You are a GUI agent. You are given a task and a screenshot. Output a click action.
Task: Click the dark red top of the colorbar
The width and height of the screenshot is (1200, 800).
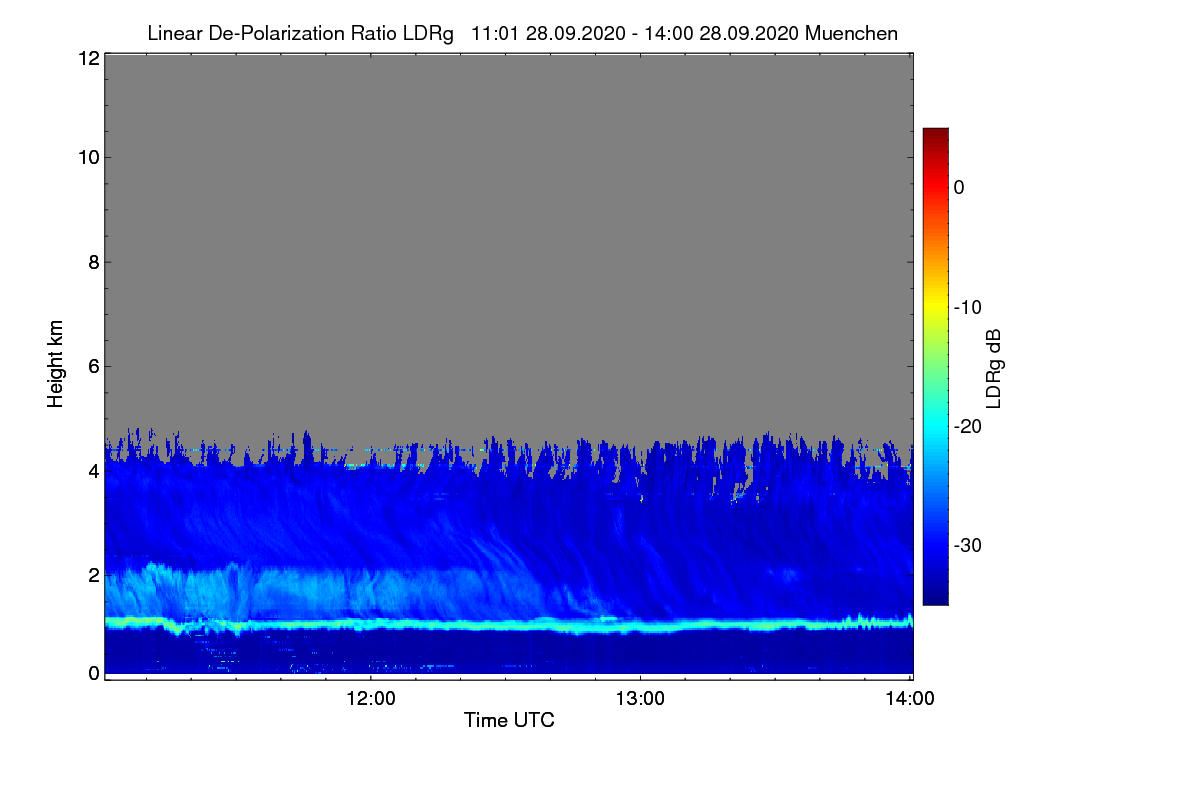tap(935, 135)
